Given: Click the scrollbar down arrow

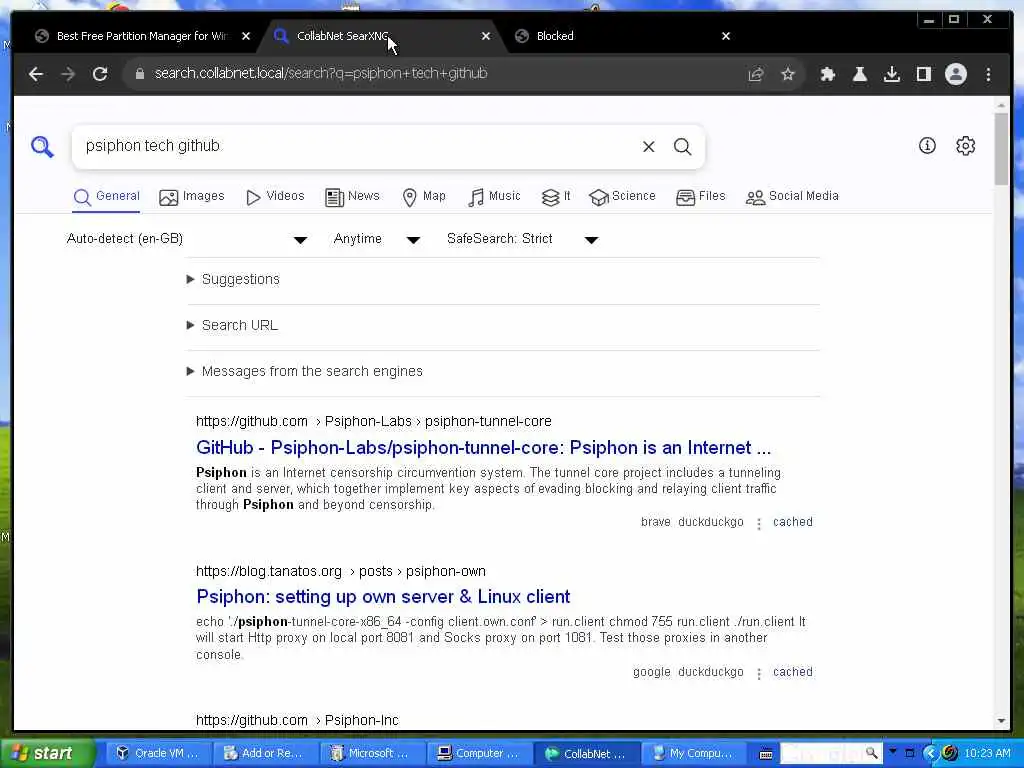Looking at the screenshot, I should [1001, 721].
